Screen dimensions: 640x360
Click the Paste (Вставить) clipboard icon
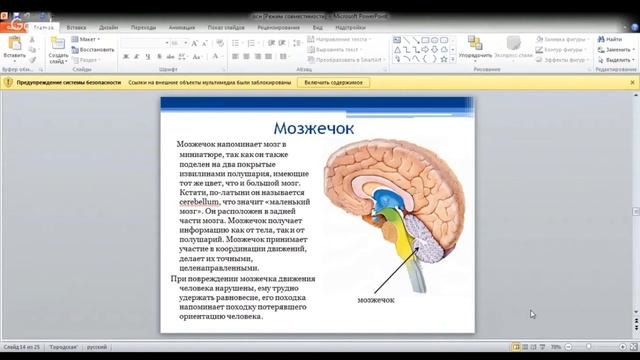pos(14,44)
